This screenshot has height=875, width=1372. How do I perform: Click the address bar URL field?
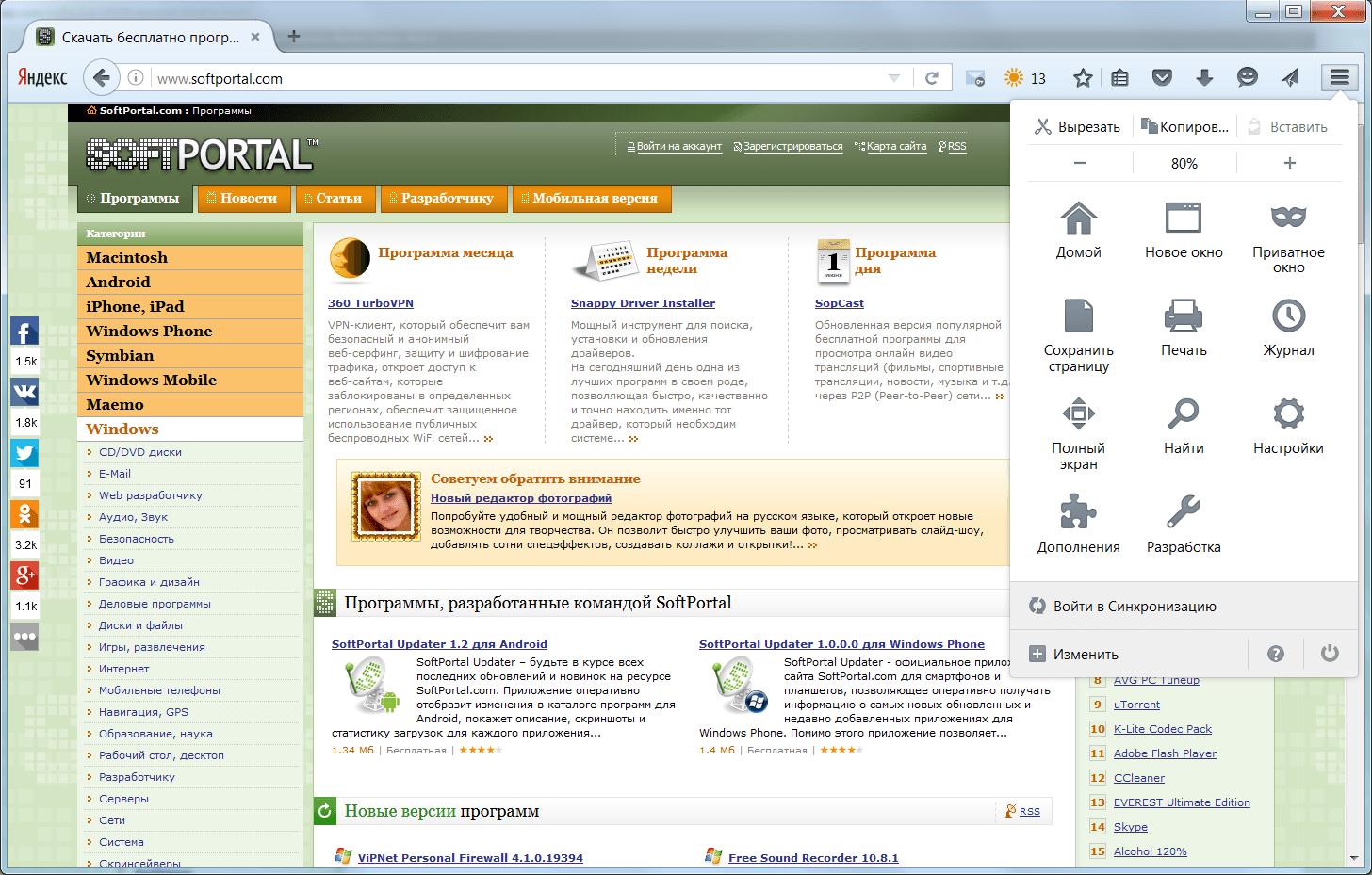tap(518, 78)
